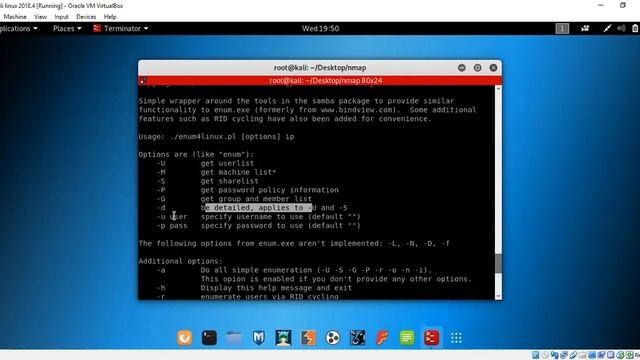This screenshot has width=640, height=360.
Task: Open the workspace indicator number 1
Action: 562,28
